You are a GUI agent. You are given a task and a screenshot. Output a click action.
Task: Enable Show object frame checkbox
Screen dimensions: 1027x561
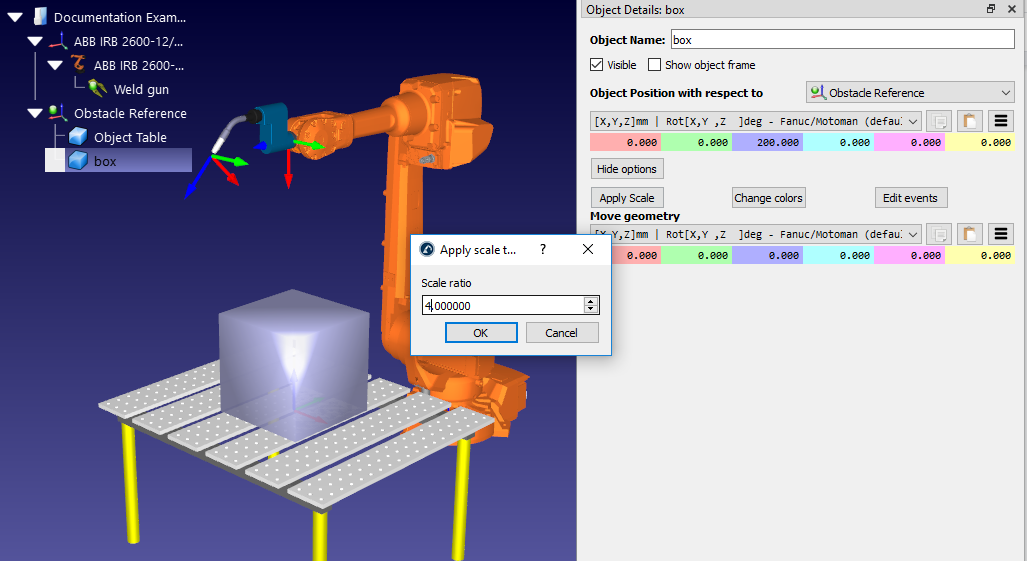tap(655, 65)
